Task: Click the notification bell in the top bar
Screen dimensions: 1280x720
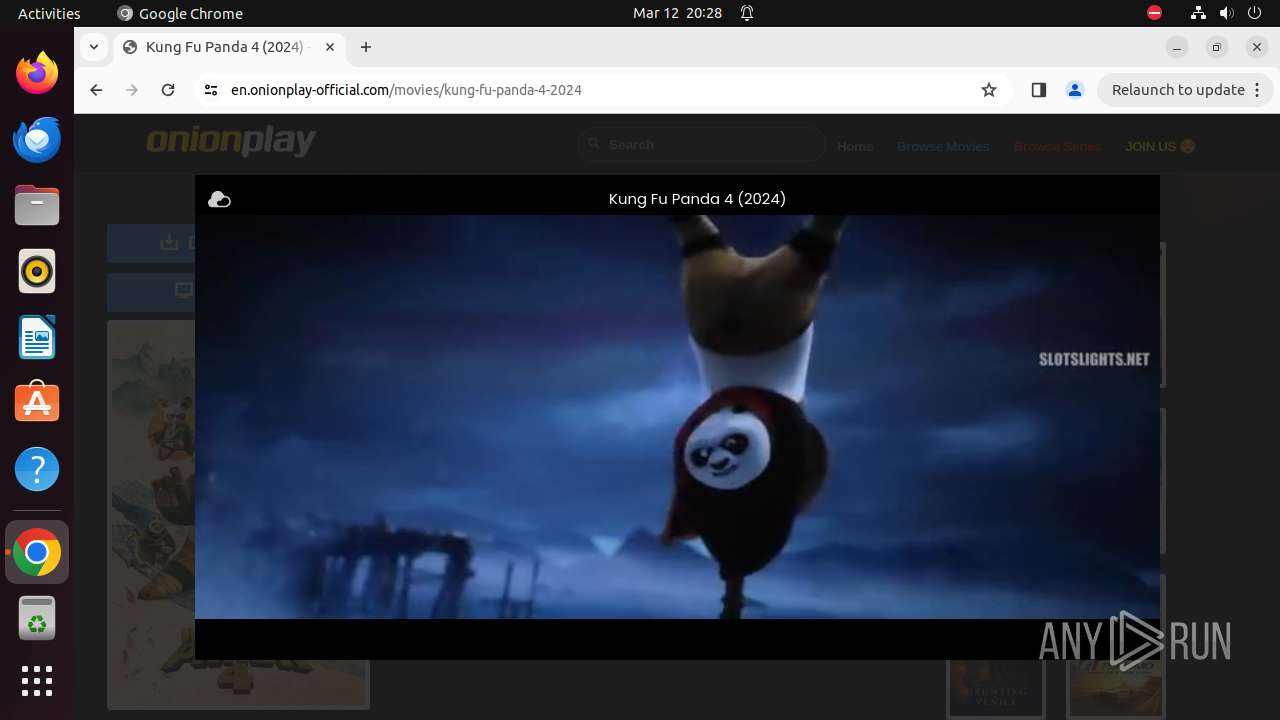Action: point(747,13)
